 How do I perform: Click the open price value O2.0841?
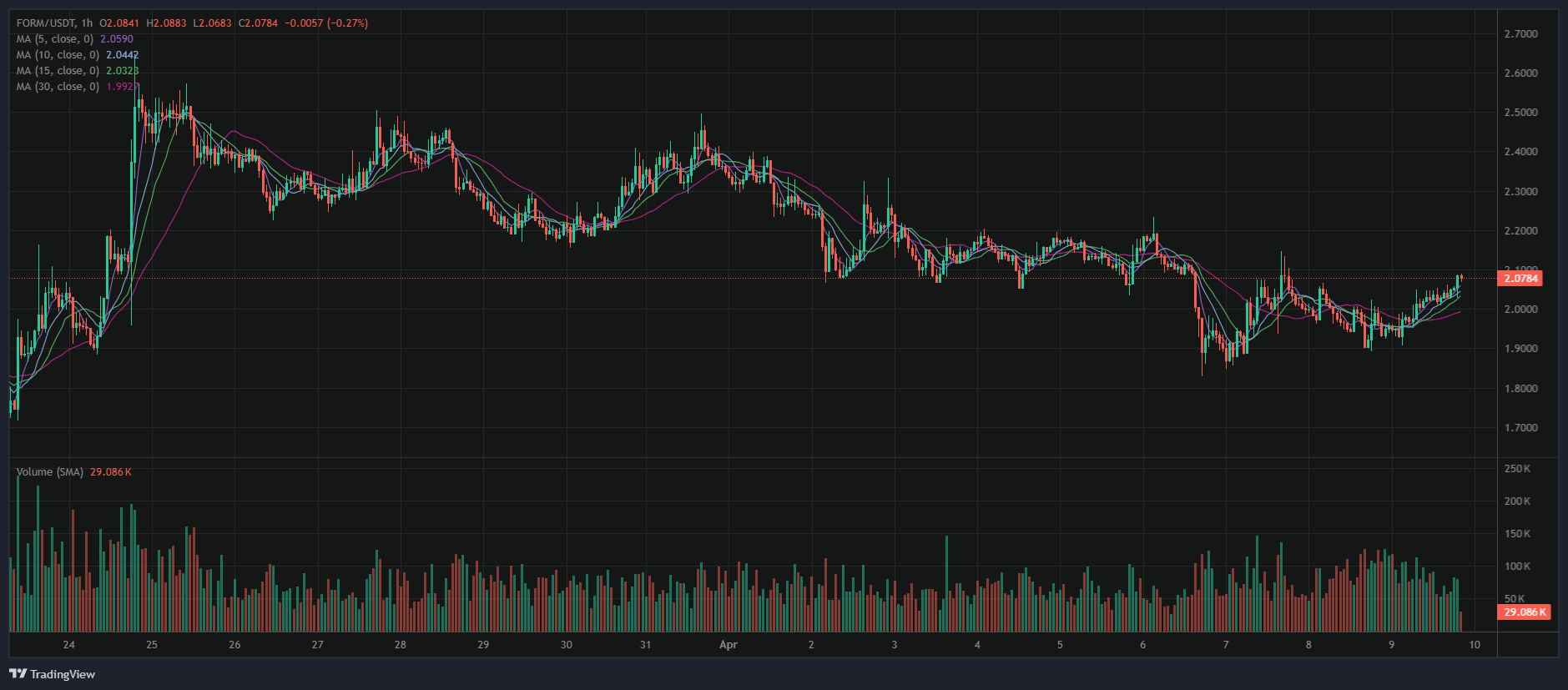pyautogui.click(x=119, y=23)
